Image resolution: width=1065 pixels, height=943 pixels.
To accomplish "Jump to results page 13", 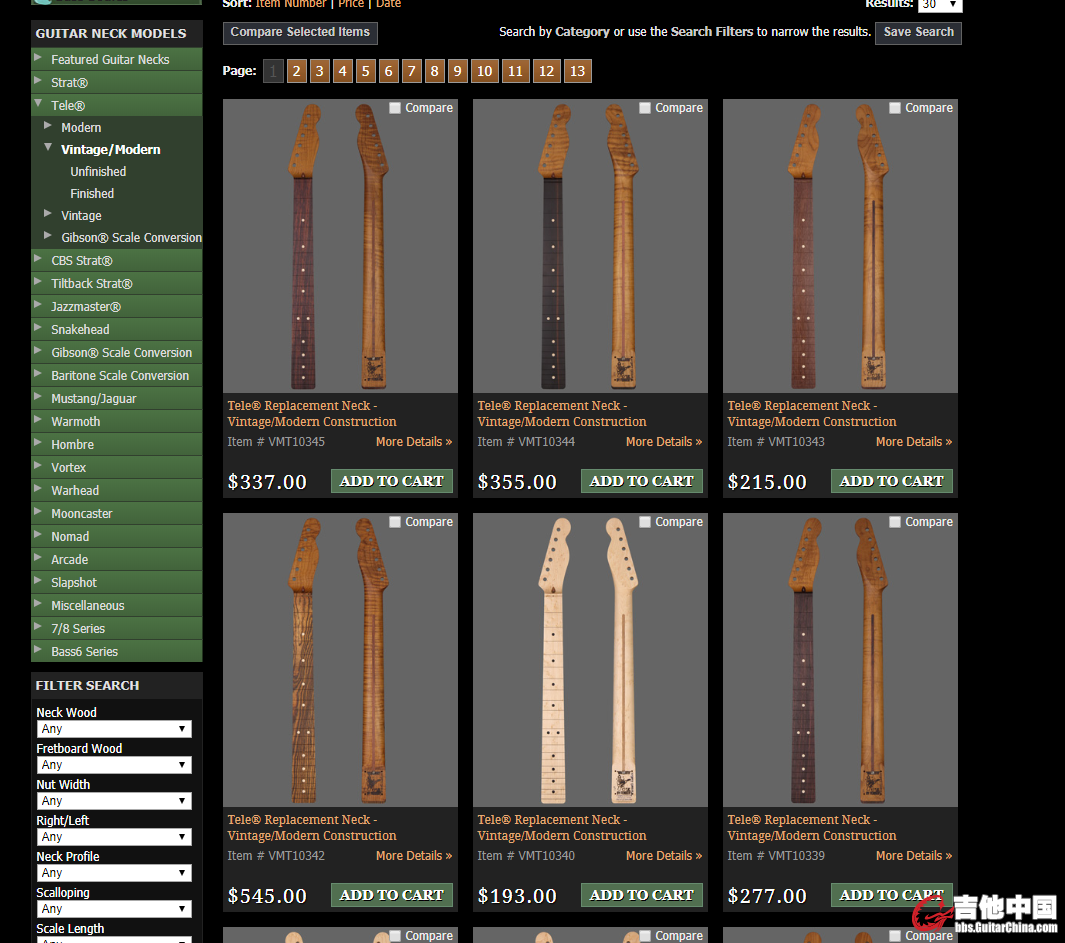I will click(577, 71).
